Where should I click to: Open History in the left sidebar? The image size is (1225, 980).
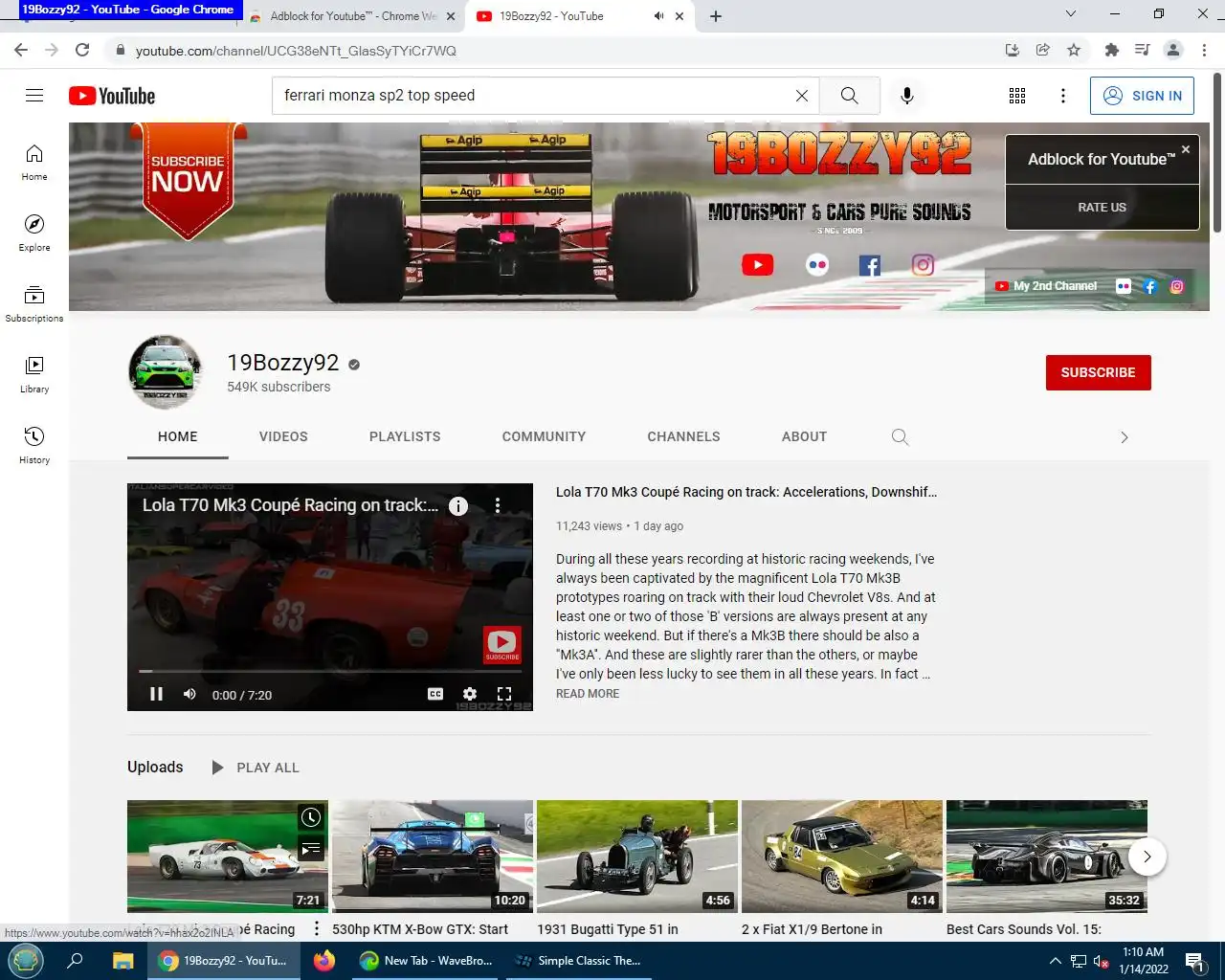[x=34, y=445]
